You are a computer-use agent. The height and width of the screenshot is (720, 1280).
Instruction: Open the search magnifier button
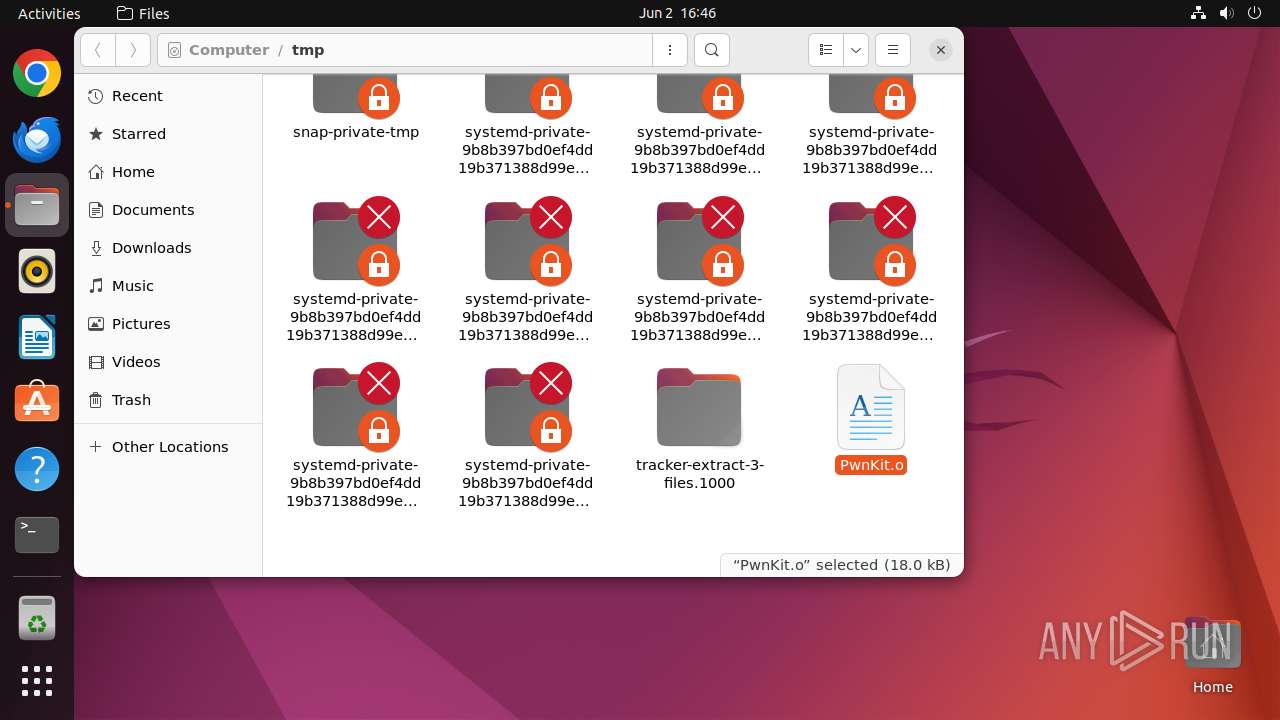coord(712,50)
